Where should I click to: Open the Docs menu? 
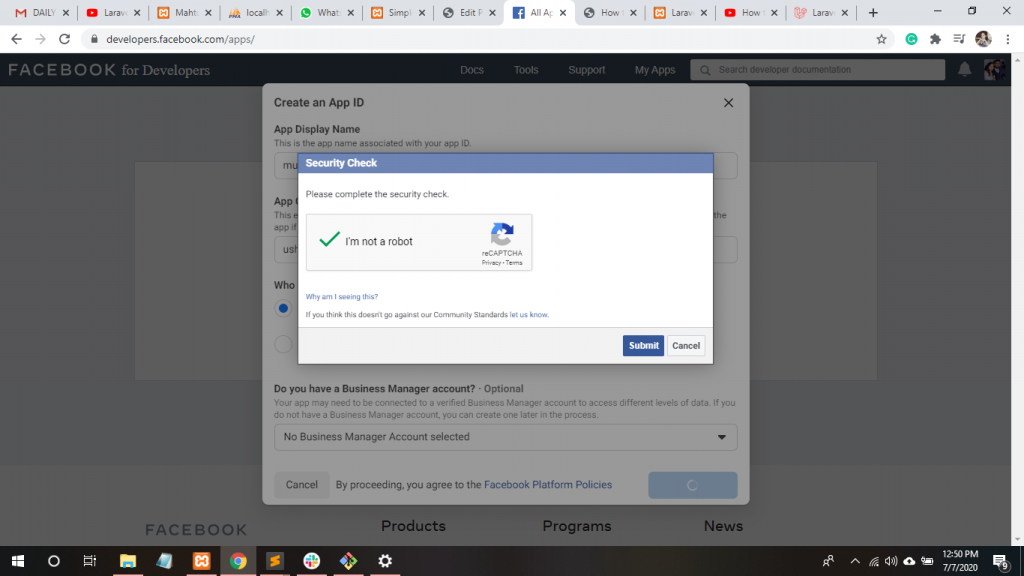[x=472, y=70]
